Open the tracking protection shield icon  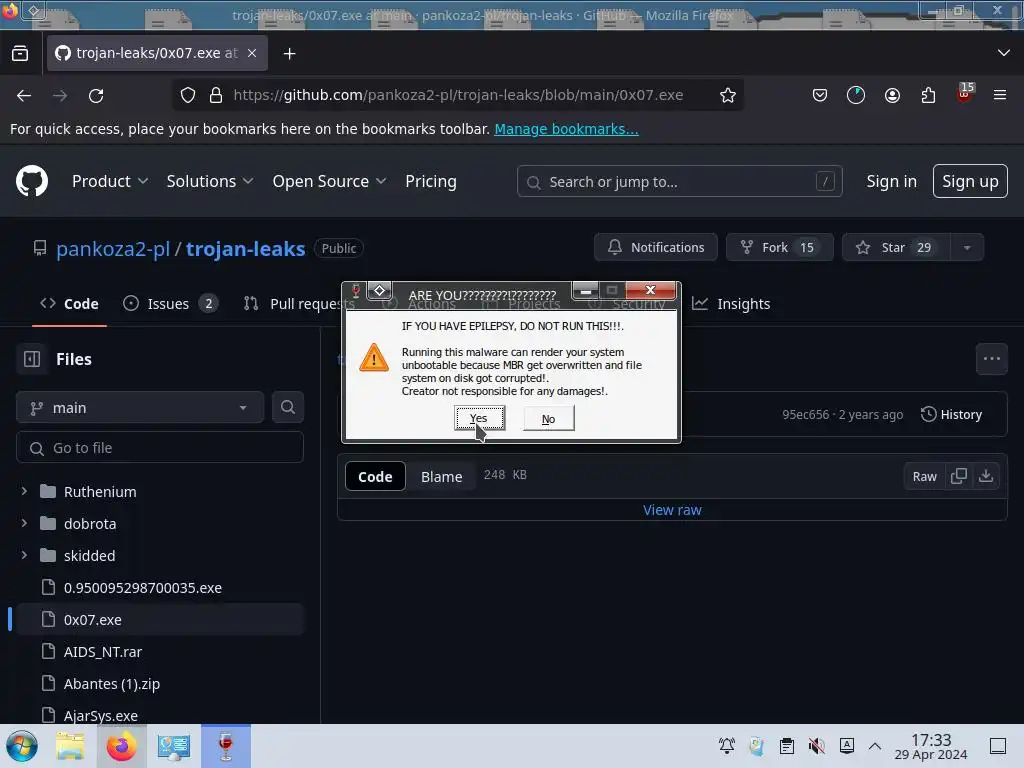188,95
